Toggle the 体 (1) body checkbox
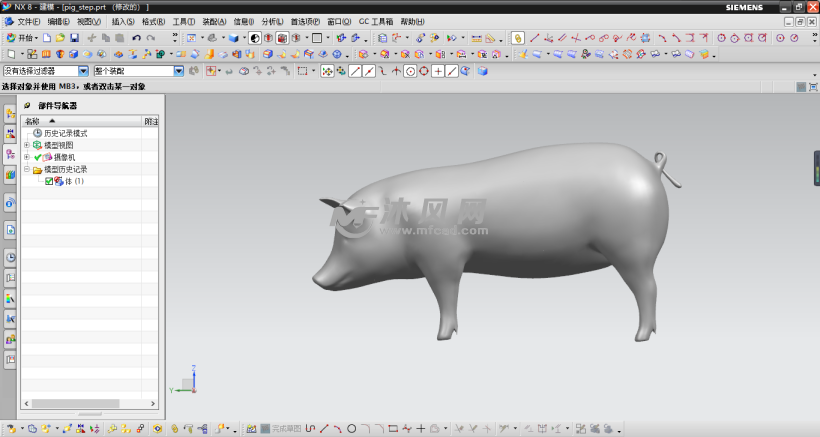This screenshot has height=437, width=820. point(49,181)
